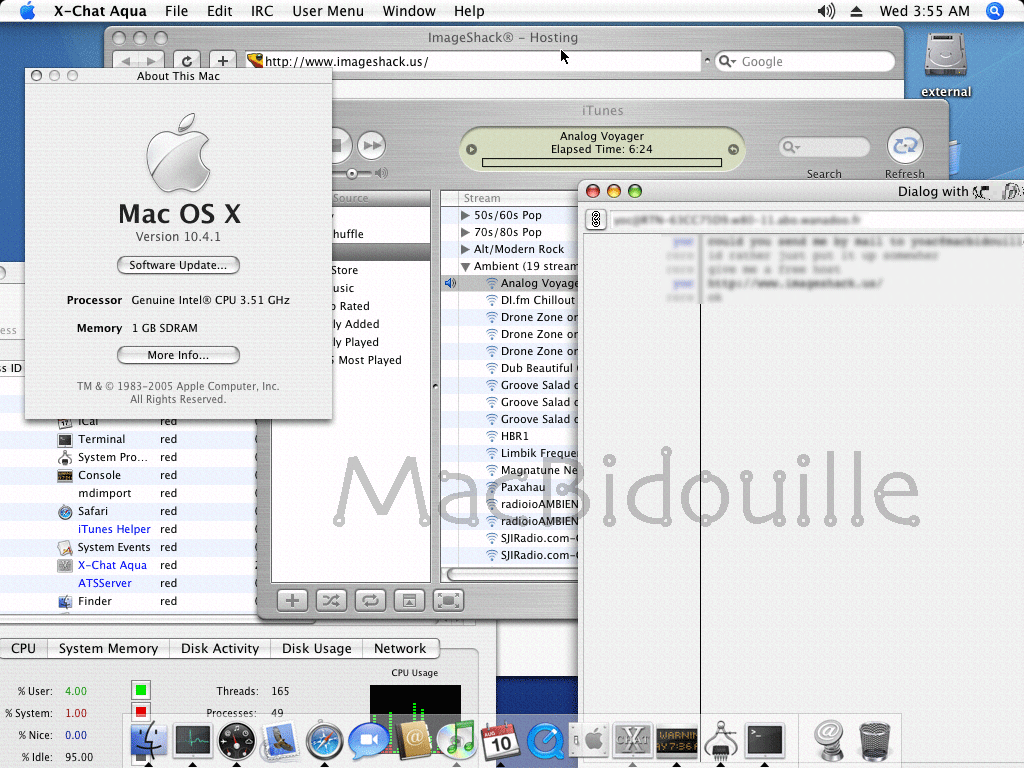
Task: Open the Apple menu
Action: (x=27, y=11)
